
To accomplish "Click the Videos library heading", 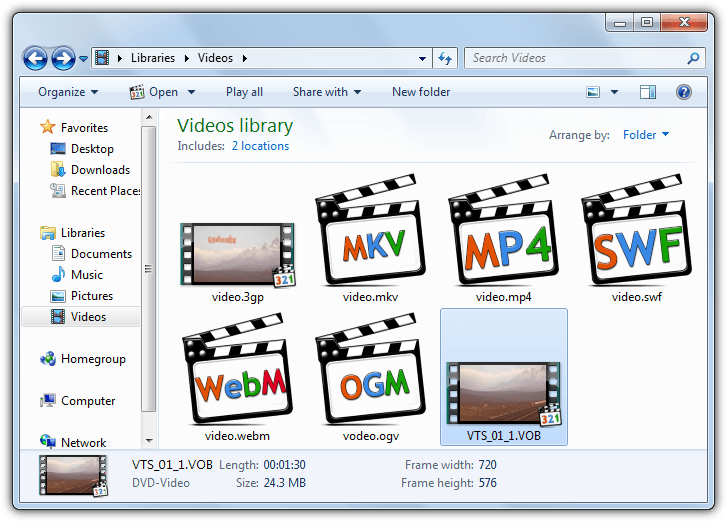I will point(235,126).
